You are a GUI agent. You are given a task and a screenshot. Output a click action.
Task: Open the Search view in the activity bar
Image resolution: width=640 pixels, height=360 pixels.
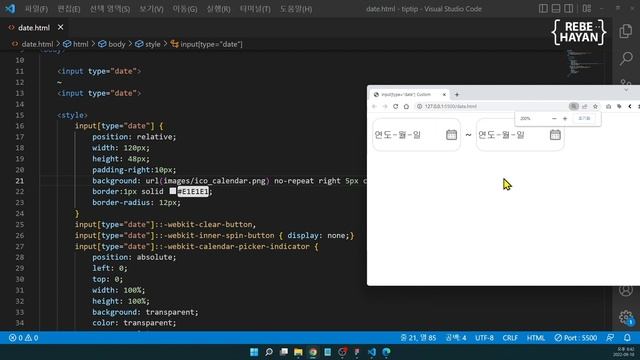tap(626, 58)
